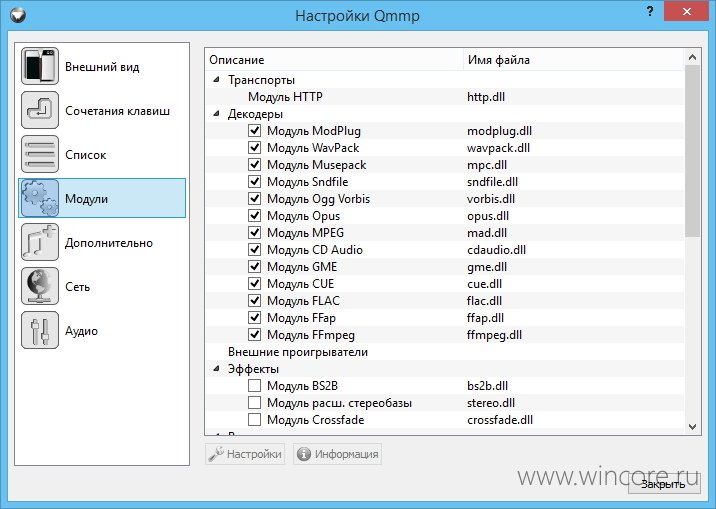Toggle the Модуль Ogg Vorbis checkbox
This screenshot has height=509, width=716.
tap(254, 199)
